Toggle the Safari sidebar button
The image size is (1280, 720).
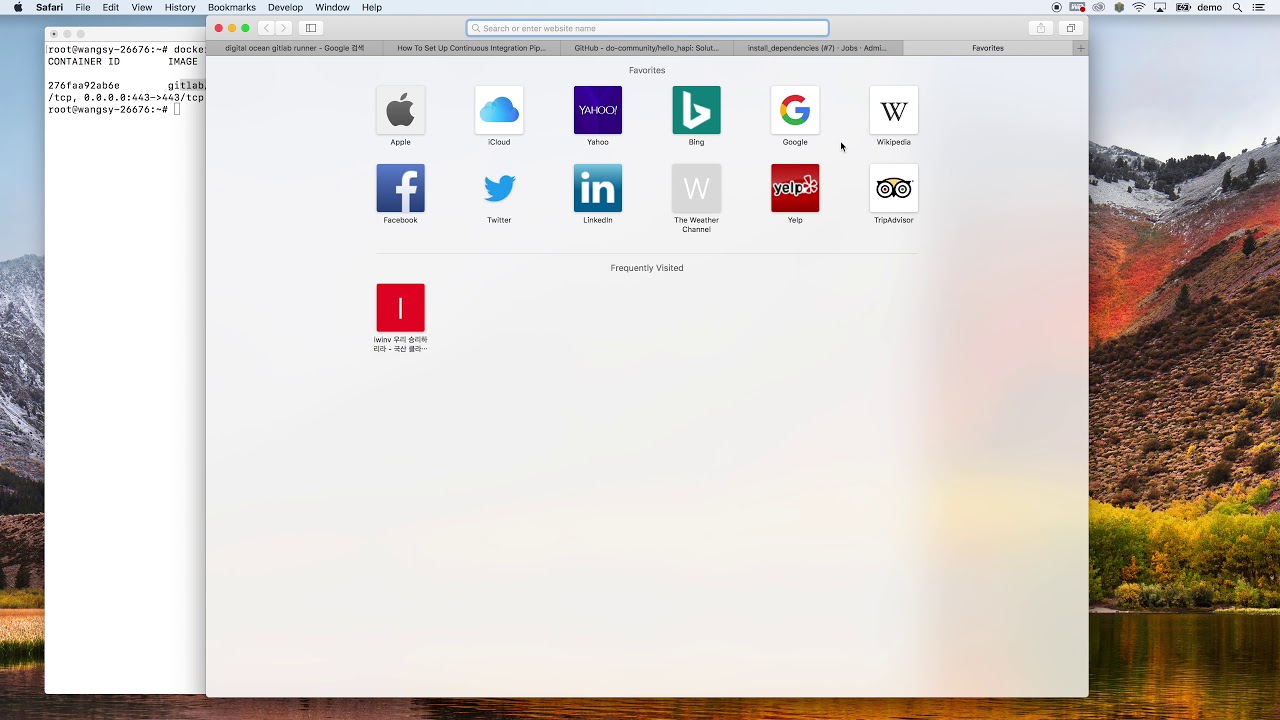[x=311, y=28]
